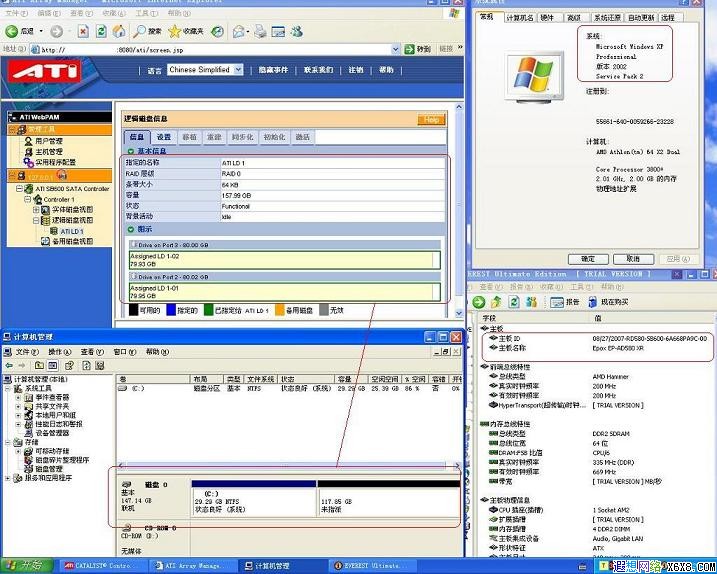The height and width of the screenshot is (574, 717).
Task: Click the 117.85 GB 未指派 unallocated partition block
Action: click(389, 498)
